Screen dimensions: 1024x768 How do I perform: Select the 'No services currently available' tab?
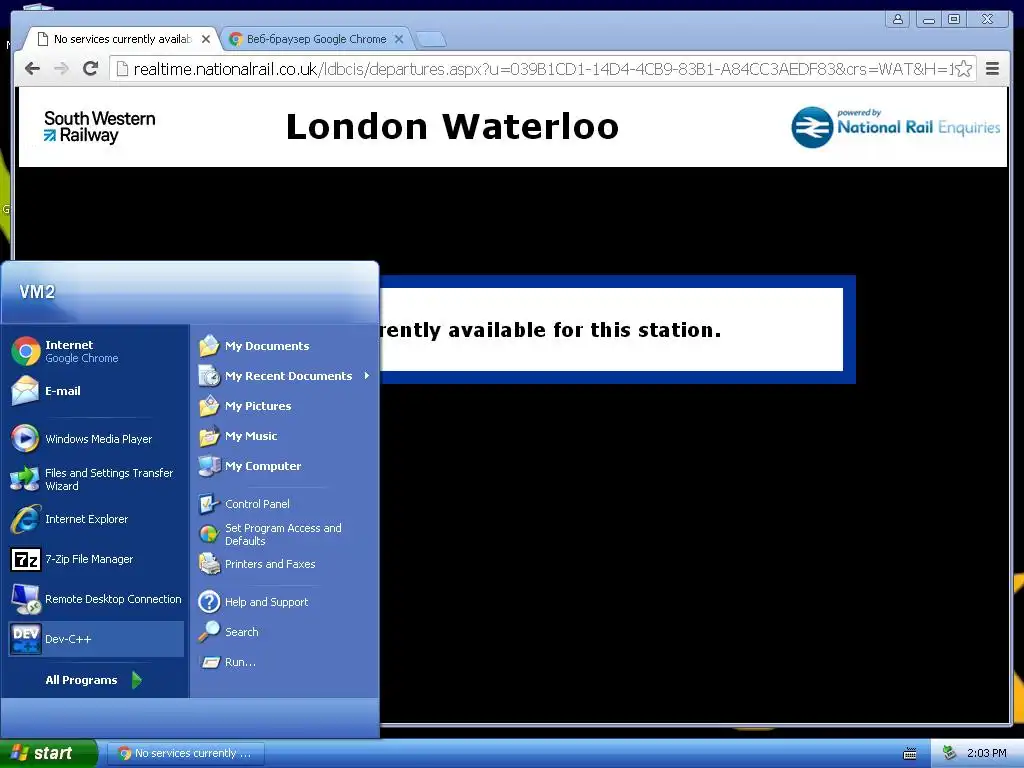(x=121, y=39)
